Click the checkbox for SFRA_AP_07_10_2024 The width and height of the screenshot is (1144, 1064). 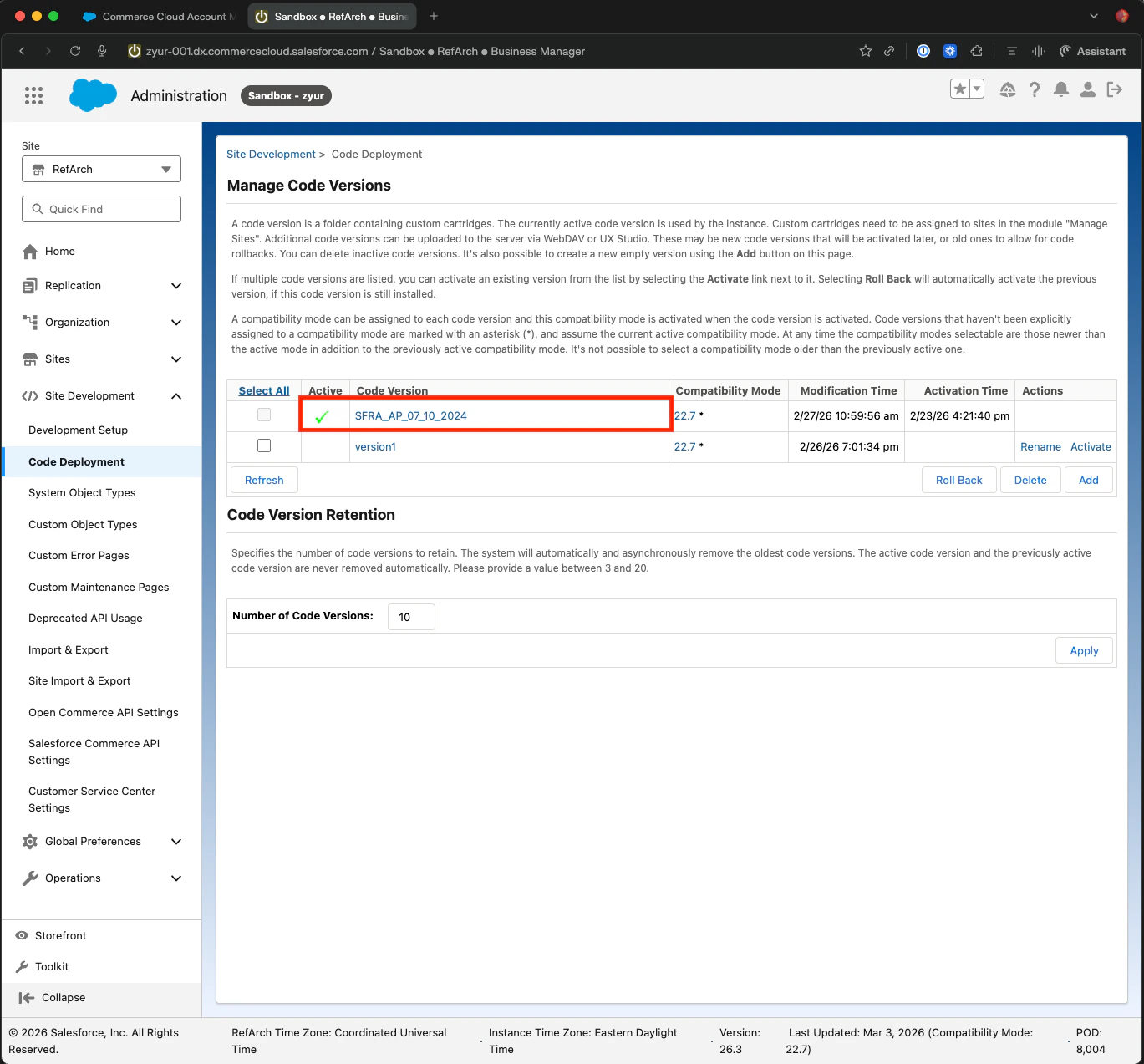click(264, 415)
